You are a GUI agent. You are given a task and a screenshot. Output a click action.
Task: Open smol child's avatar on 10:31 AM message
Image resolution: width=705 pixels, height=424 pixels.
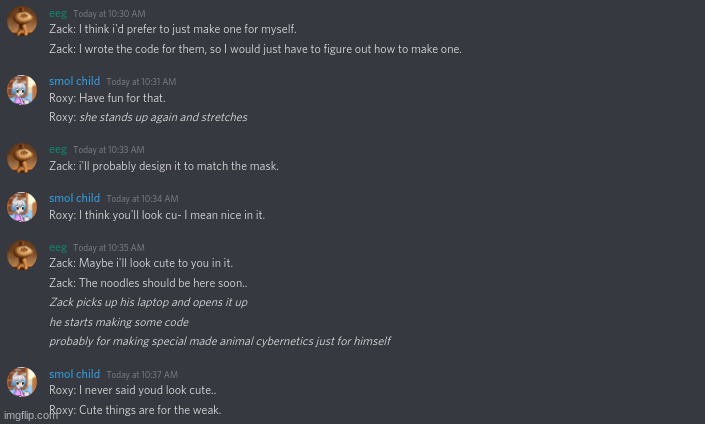[22, 90]
